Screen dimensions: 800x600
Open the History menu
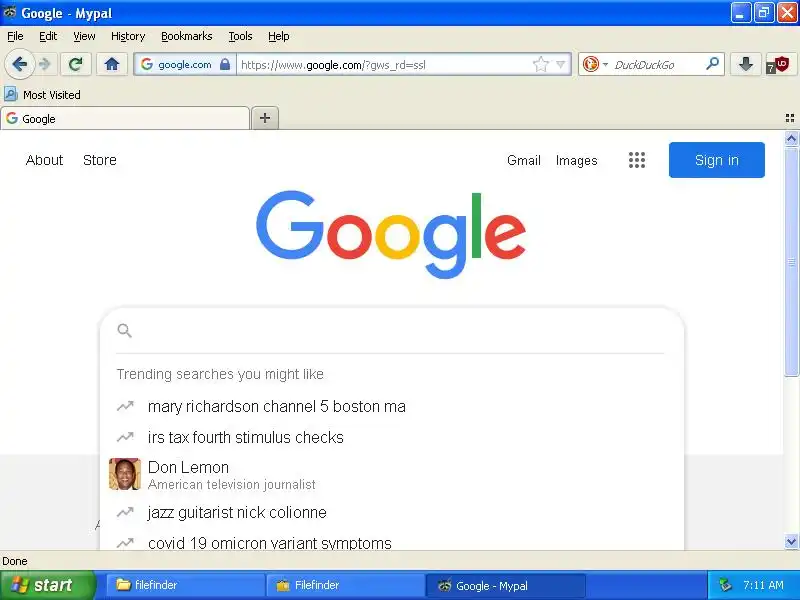click(x=128, y=36)
